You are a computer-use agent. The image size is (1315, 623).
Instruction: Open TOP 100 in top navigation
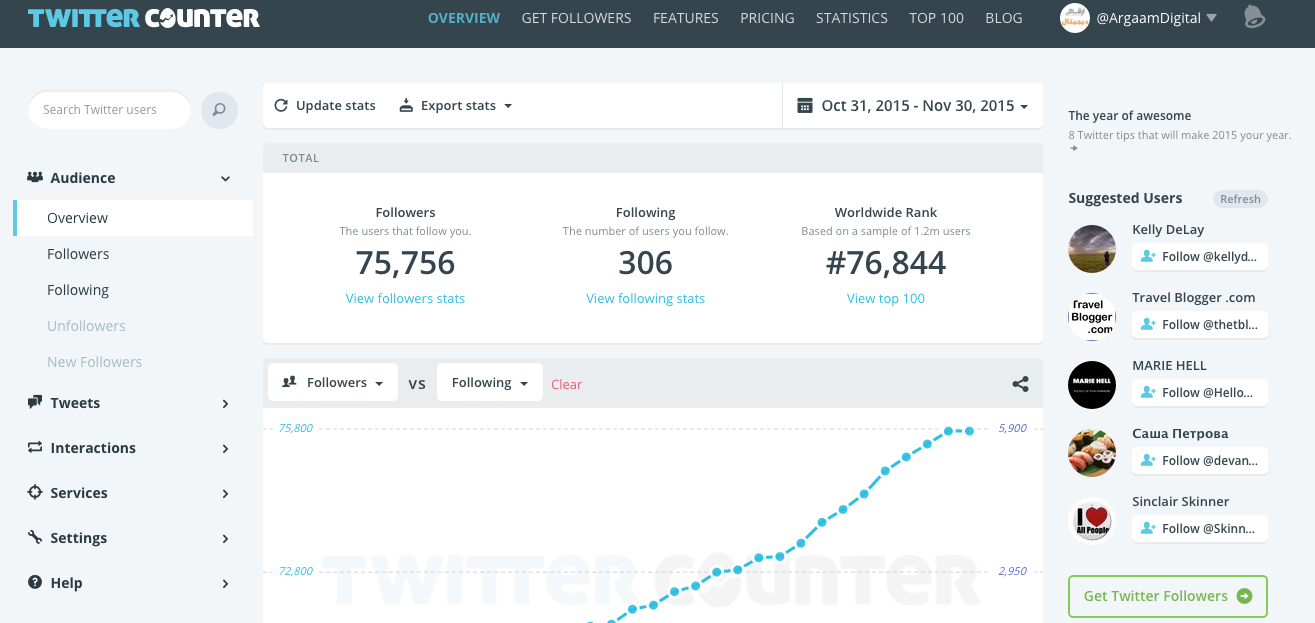(x=936, y=18)
